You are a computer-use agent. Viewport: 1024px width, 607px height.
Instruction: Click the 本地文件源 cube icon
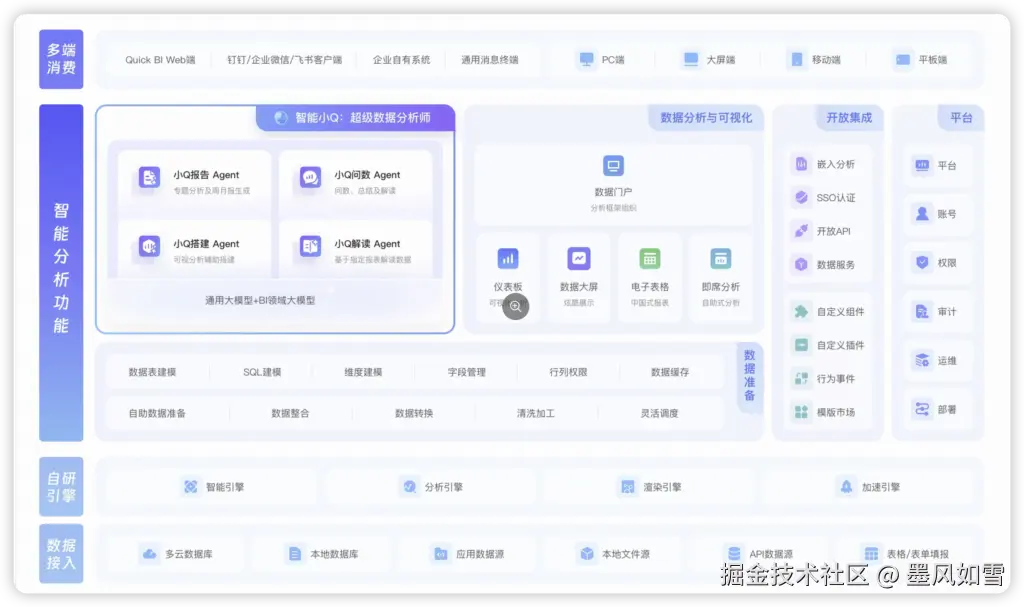tap(587, 554)
